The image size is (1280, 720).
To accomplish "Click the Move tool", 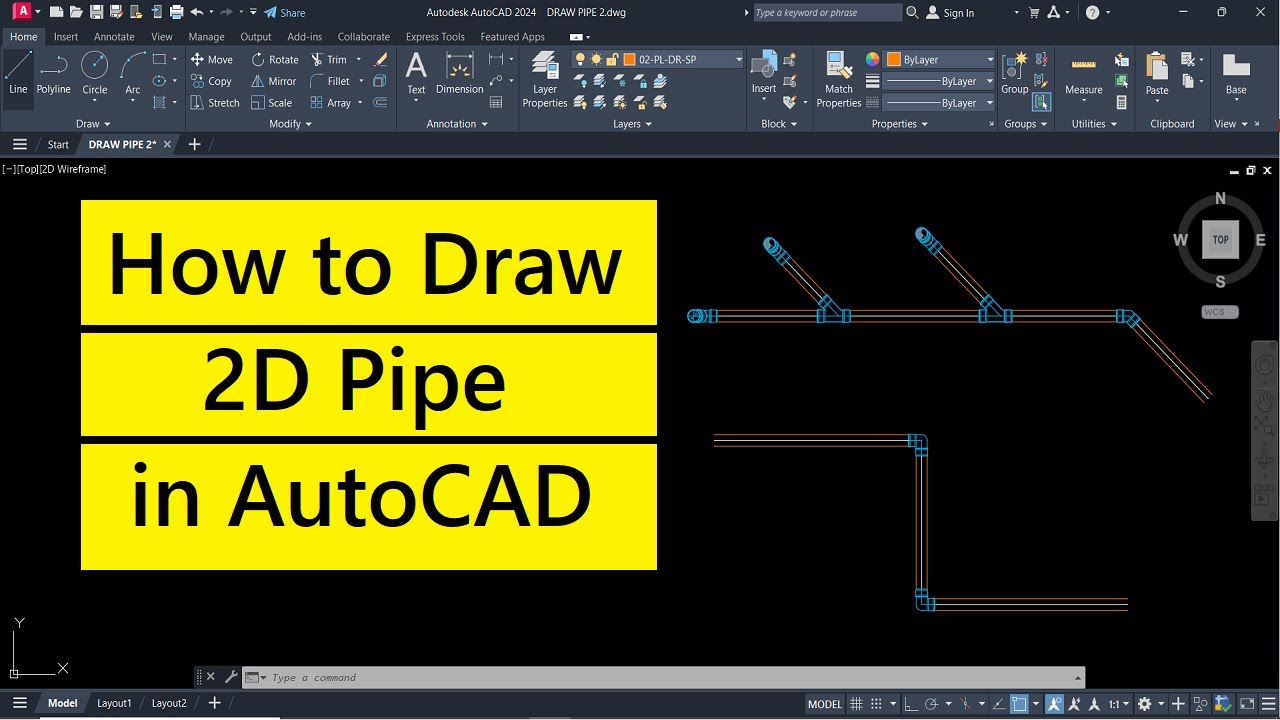I will (x=211, y=59).
